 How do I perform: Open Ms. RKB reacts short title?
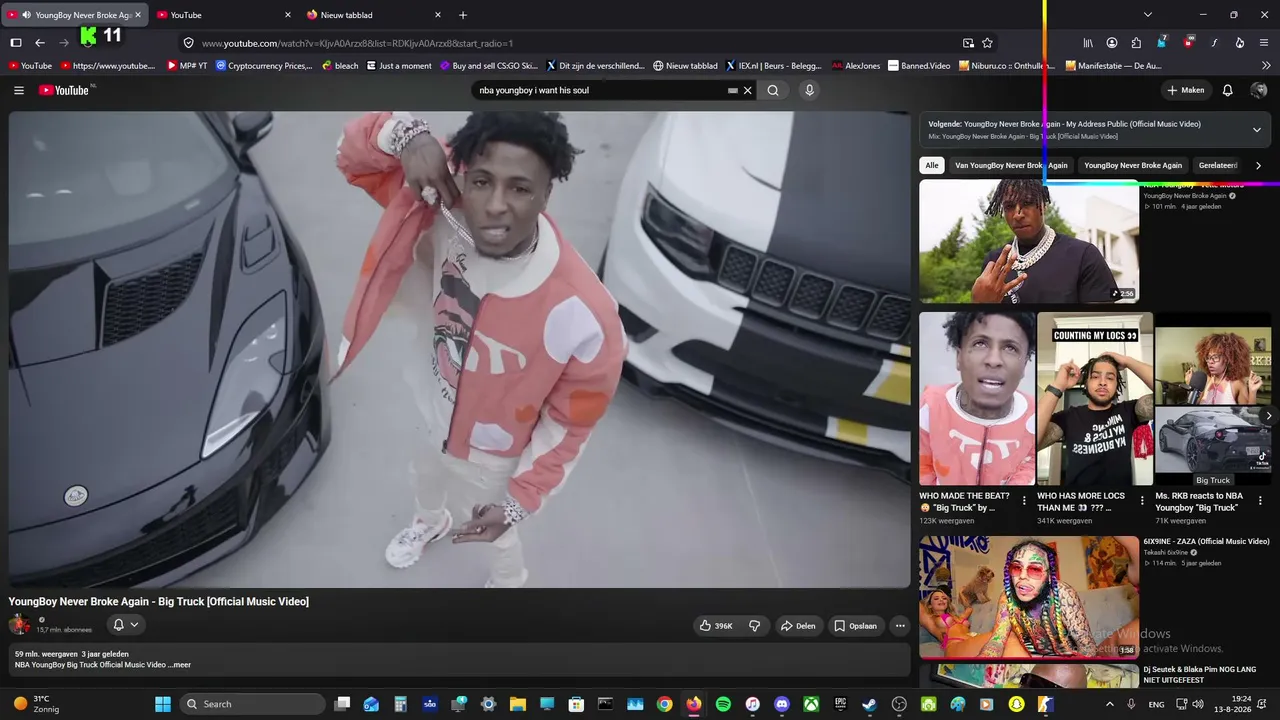point(1199,502)
